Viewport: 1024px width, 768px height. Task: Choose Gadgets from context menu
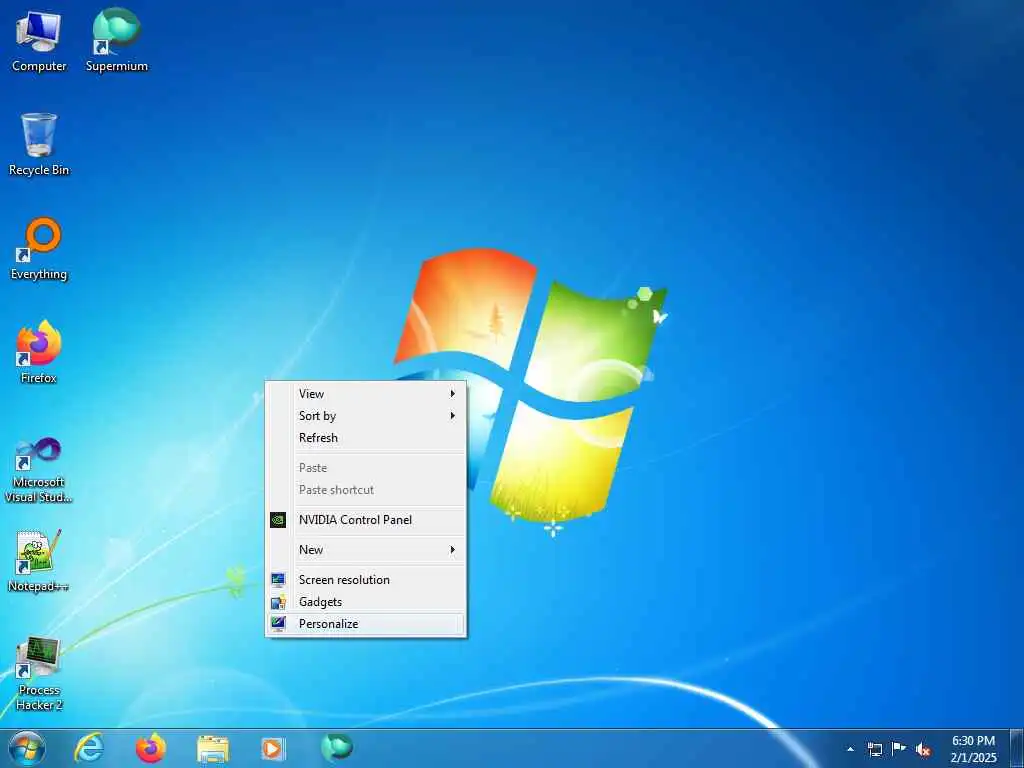[366, 602]
